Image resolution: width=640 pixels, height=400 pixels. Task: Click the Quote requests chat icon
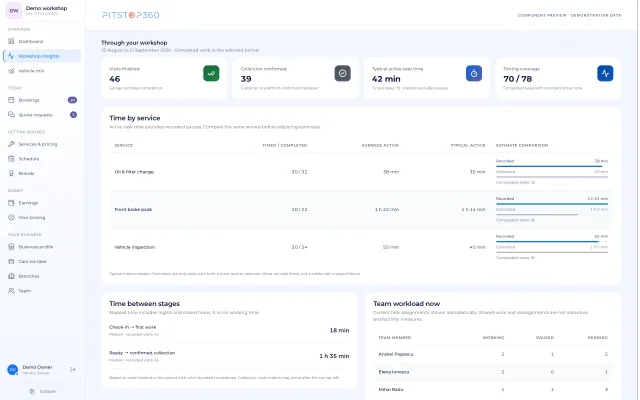[x=11, y=115]
